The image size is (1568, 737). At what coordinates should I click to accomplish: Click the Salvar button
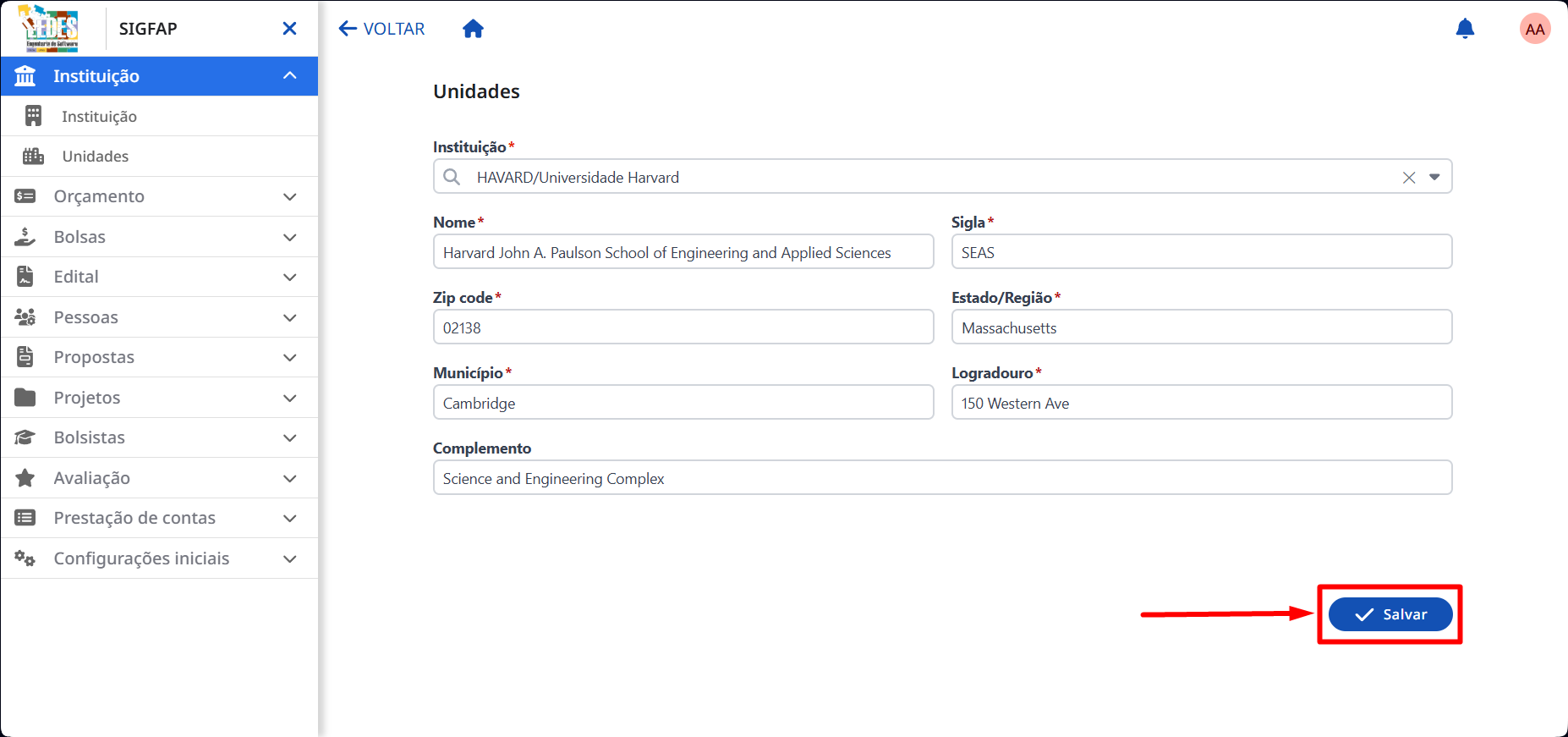[1390, 614]
